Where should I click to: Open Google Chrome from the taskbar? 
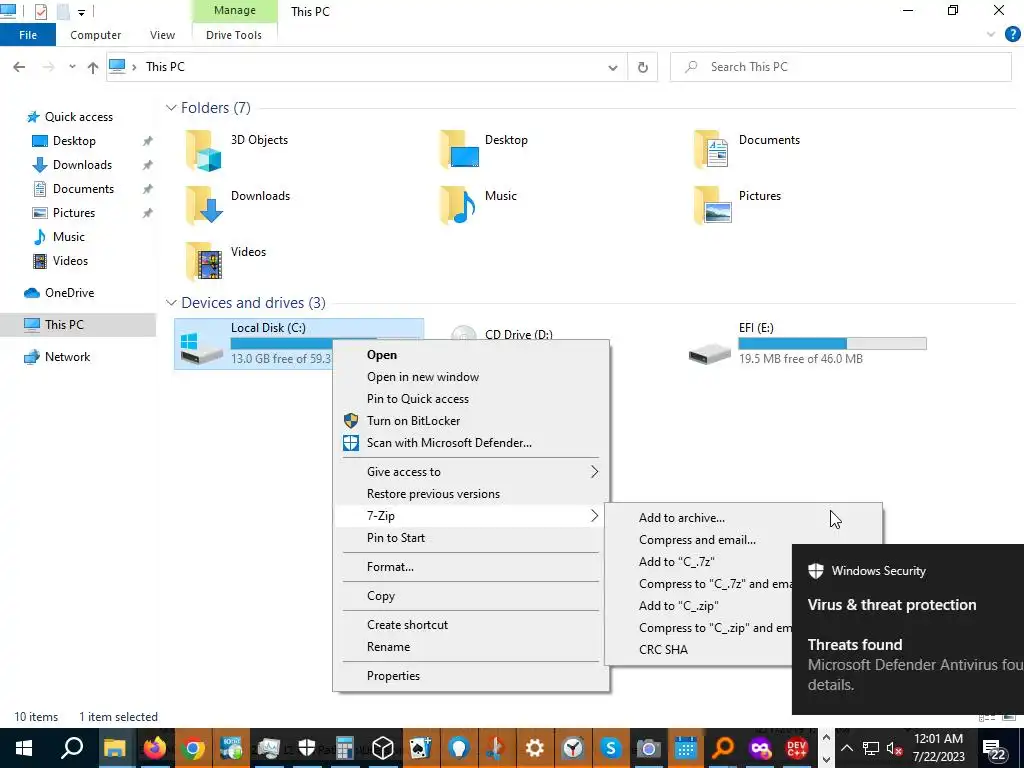[193, 748]
